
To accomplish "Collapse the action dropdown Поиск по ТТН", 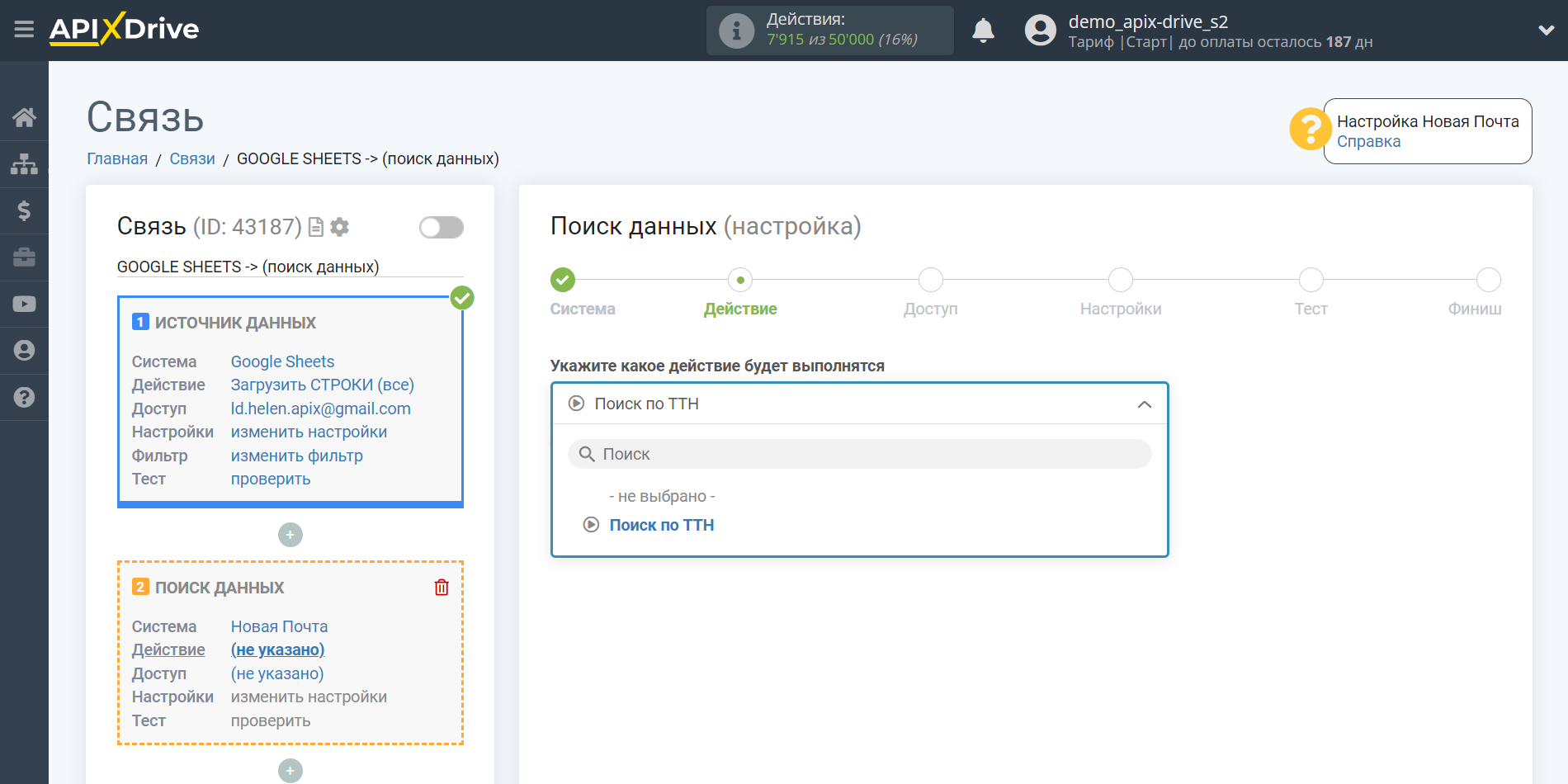I will pos(859,404).
